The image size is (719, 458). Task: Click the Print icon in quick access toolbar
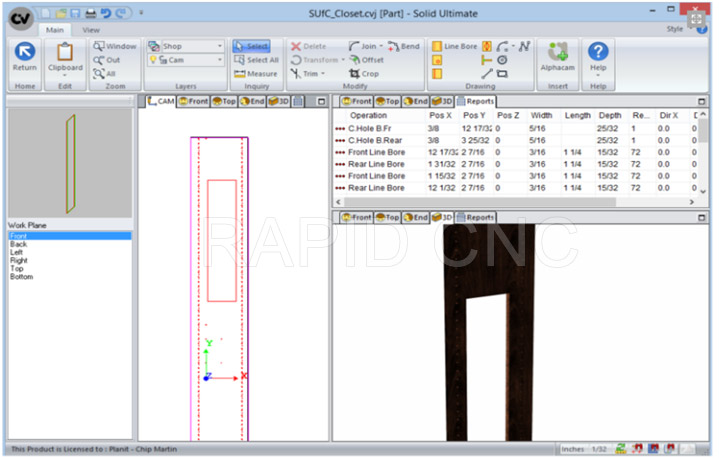[90, 13]
